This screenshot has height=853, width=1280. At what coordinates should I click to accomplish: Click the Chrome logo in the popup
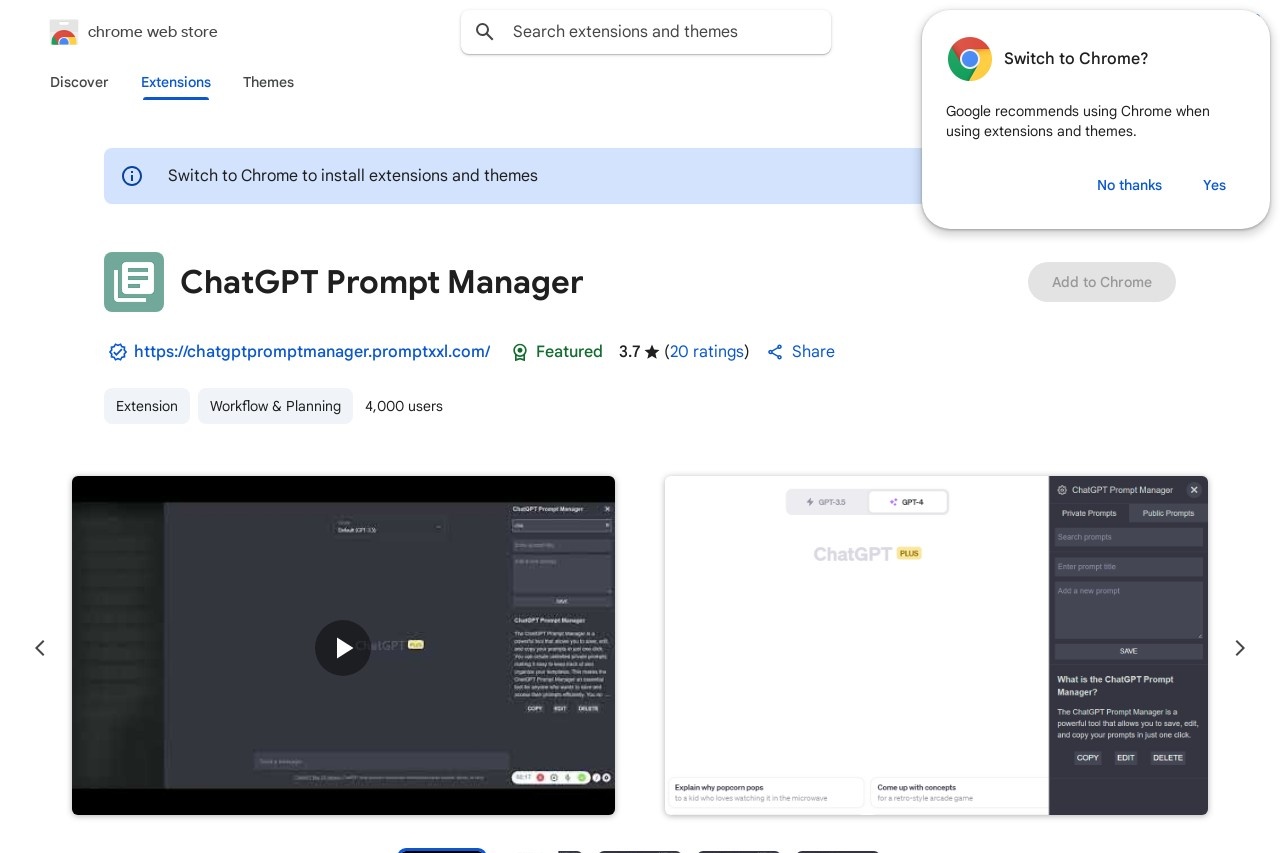pyautogui.click(x=970, y=59)
